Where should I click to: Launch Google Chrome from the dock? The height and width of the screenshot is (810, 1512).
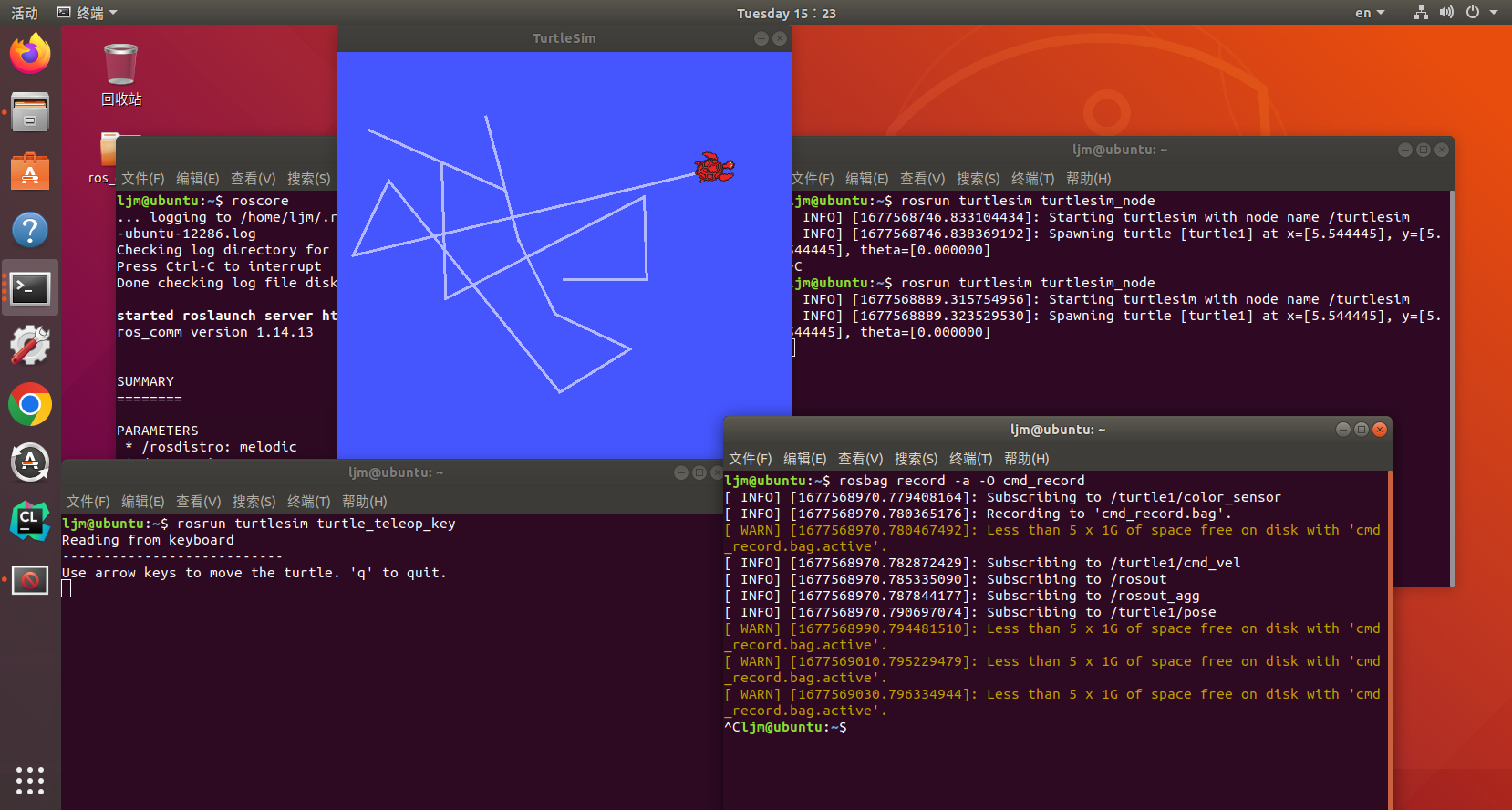30,404
